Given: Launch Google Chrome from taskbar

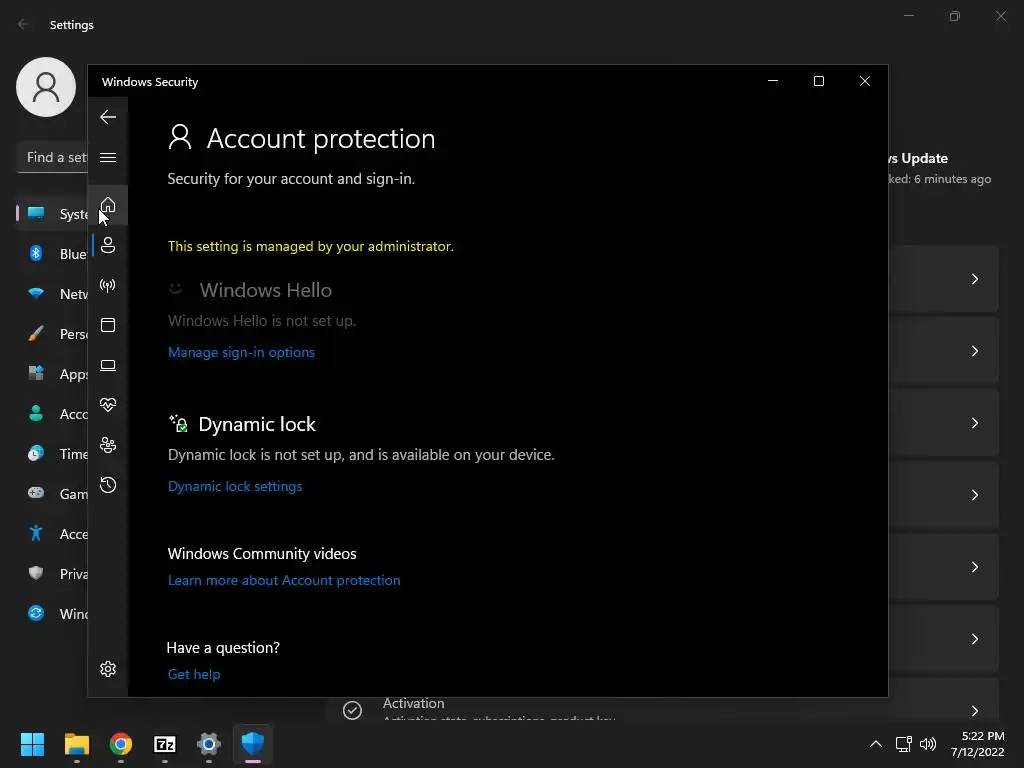Looking at the screenshot, I should click(x=121, y=744).
